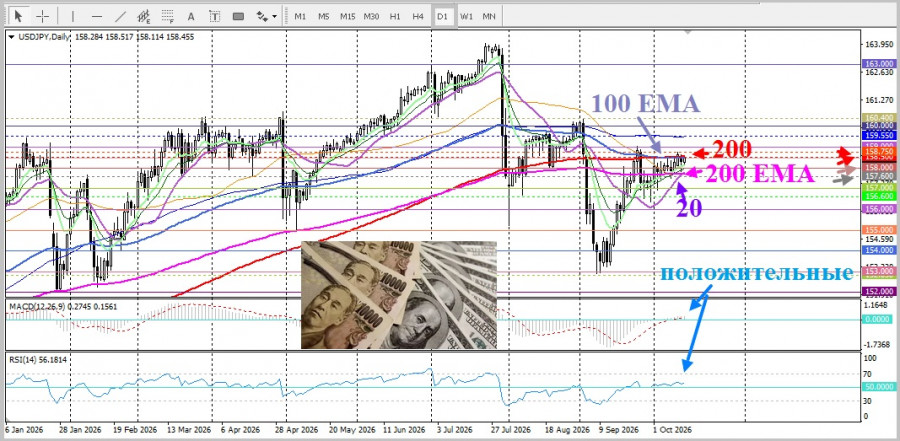Screen dimensions: 900x441
Task: Click the purple 156.000 level label
Action: pyautogui.click(x=879, y=210)
